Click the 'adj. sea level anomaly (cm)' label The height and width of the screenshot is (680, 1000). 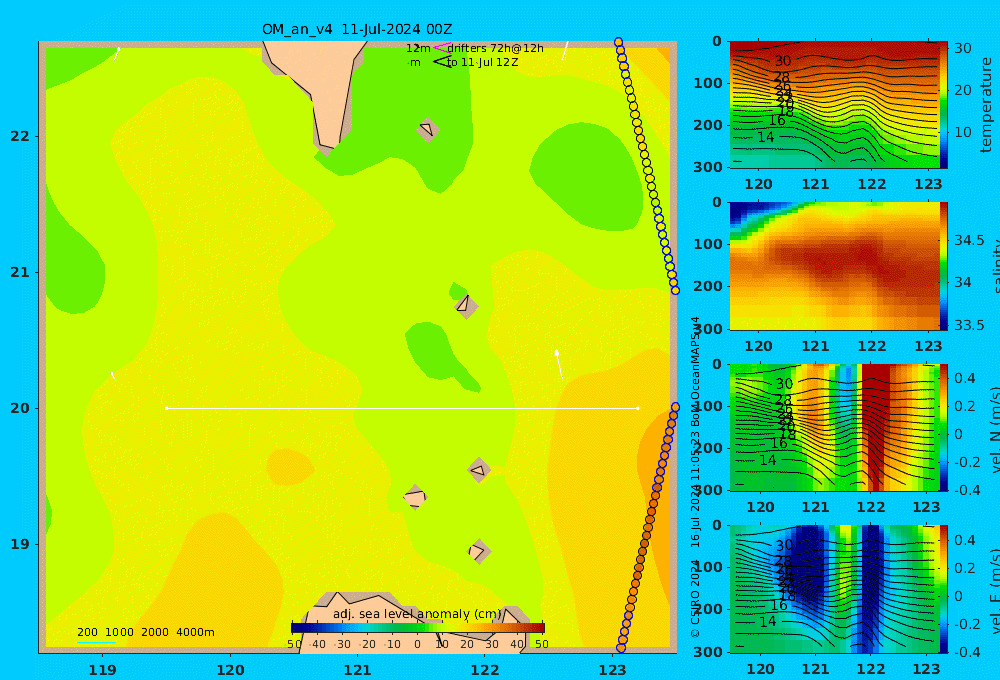click(417, 614)
